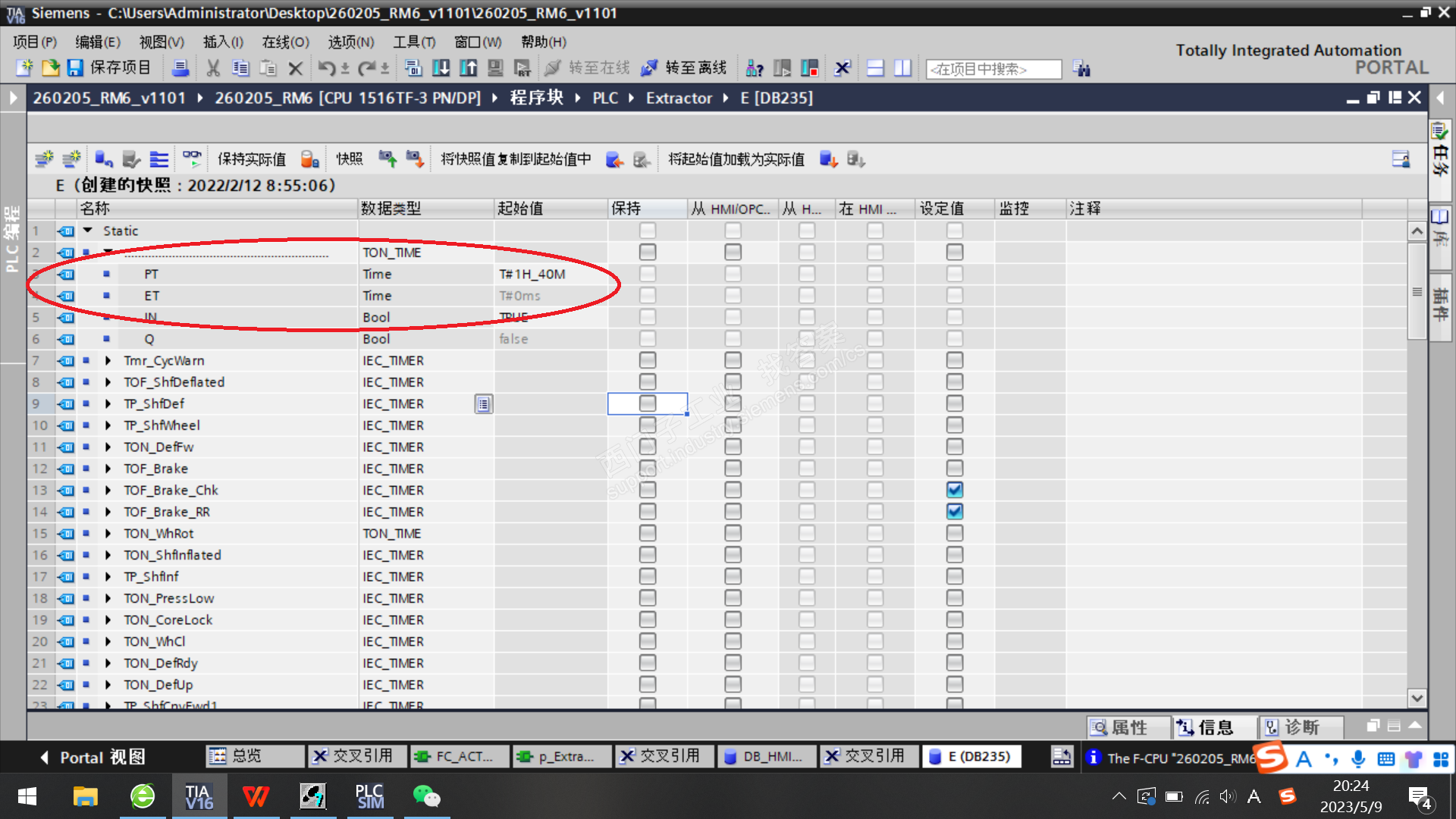Click the load start values as actual icon
The height and width of the screenshot is (819, 1456).
coord(828,159)
